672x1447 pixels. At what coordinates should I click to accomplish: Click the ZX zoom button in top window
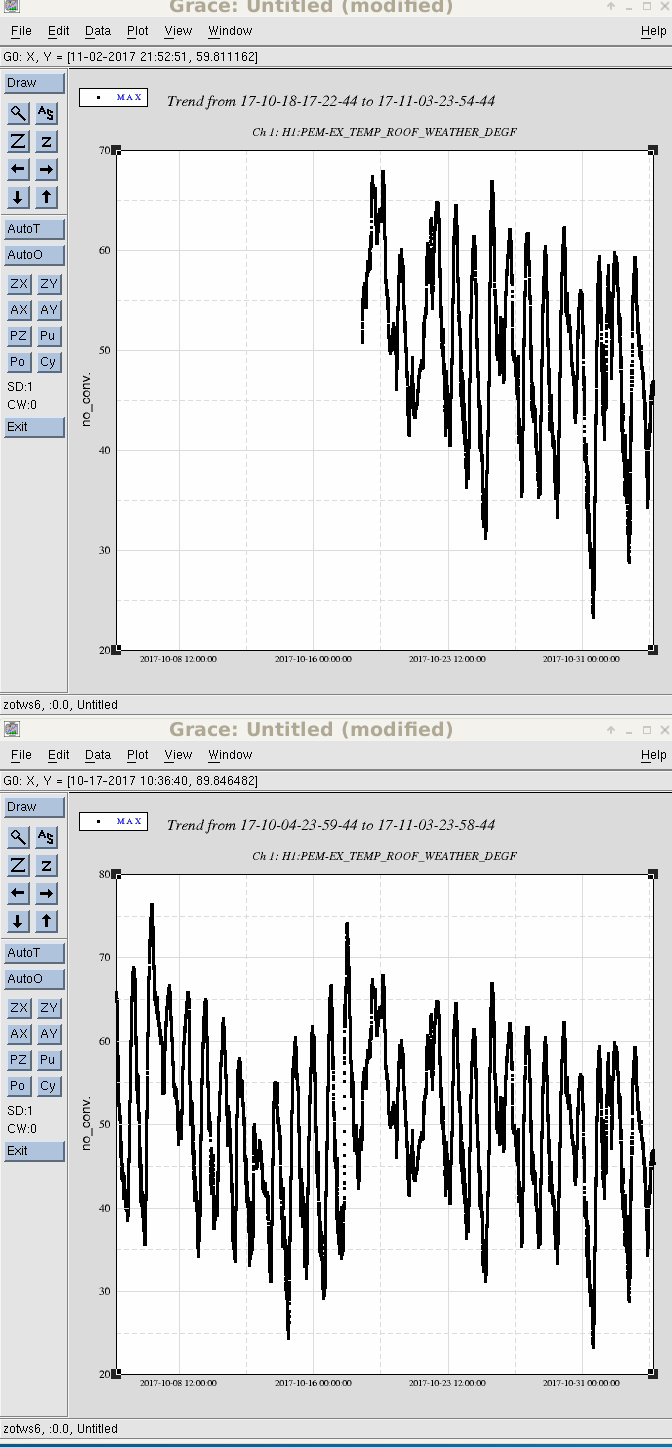(x=19, y=284)
